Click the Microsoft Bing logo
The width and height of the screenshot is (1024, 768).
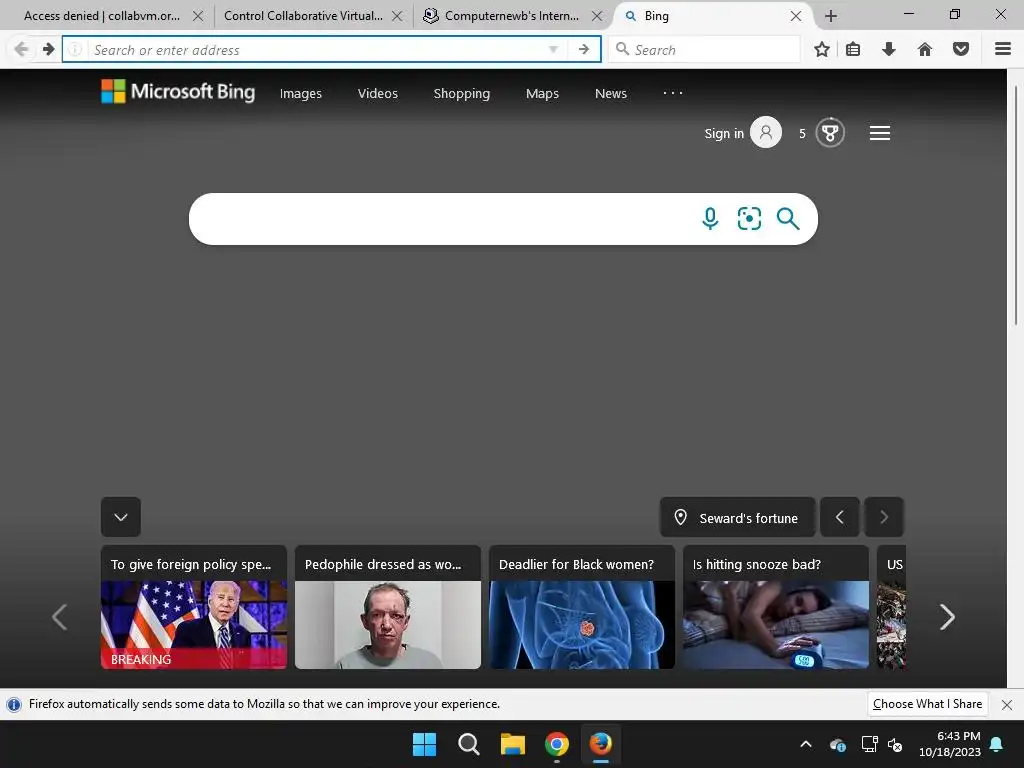coord(178,92)
